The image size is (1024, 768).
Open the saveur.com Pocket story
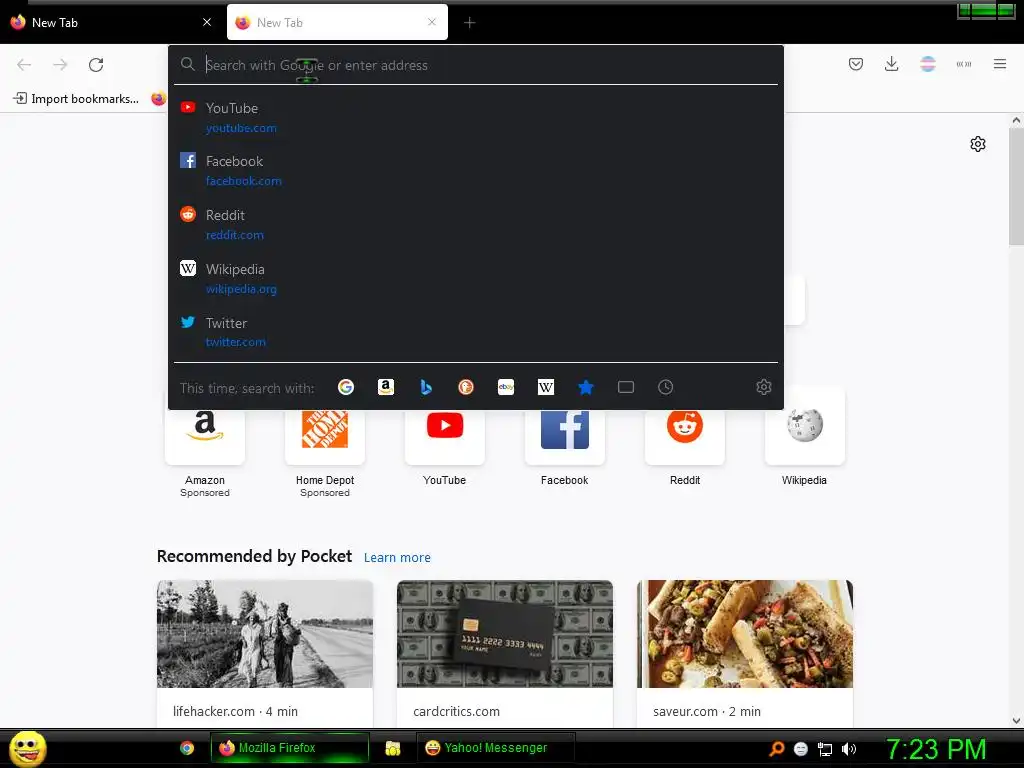coord(744,653)
